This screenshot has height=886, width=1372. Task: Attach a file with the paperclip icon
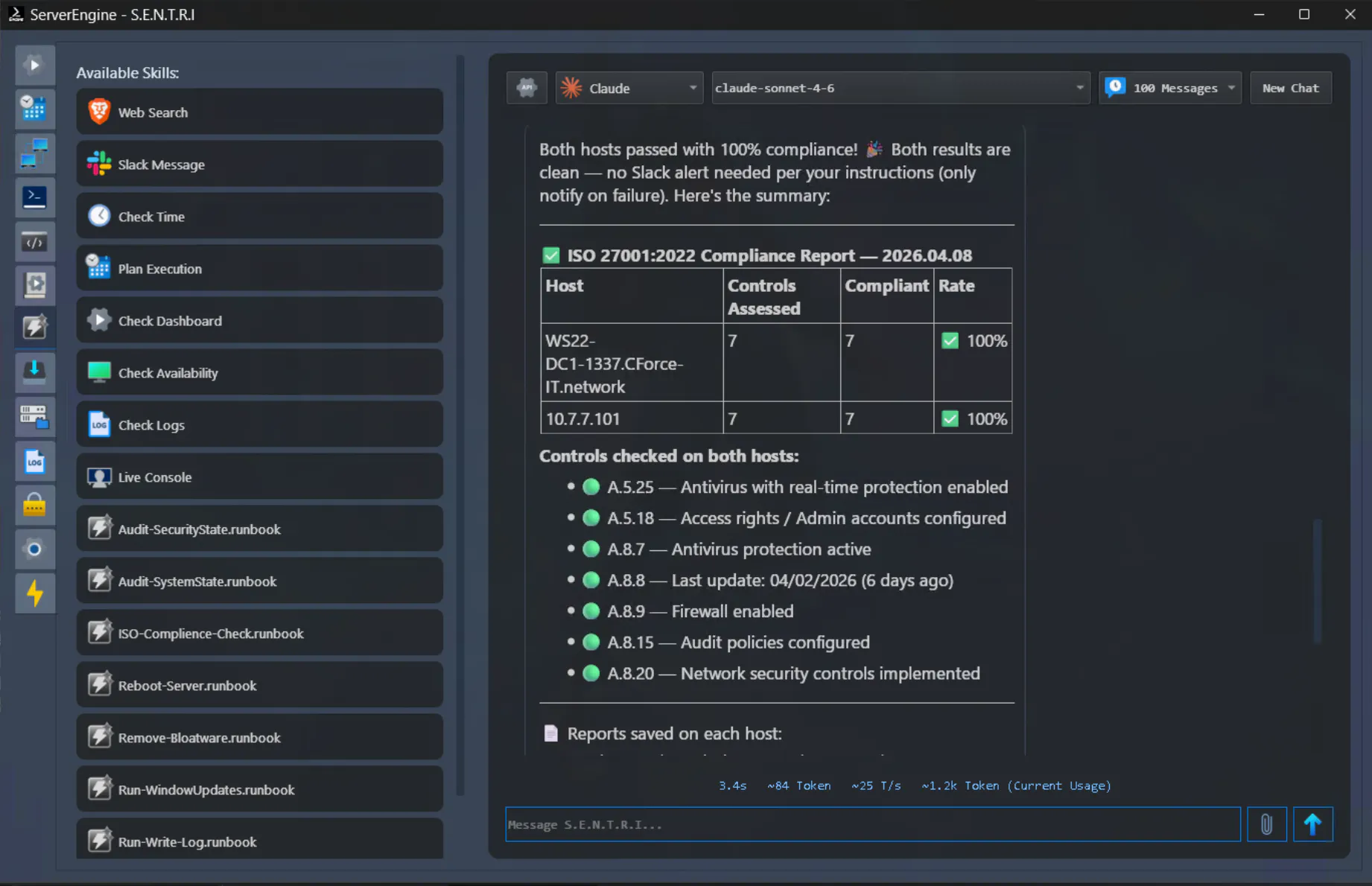tap(1266, 824)
